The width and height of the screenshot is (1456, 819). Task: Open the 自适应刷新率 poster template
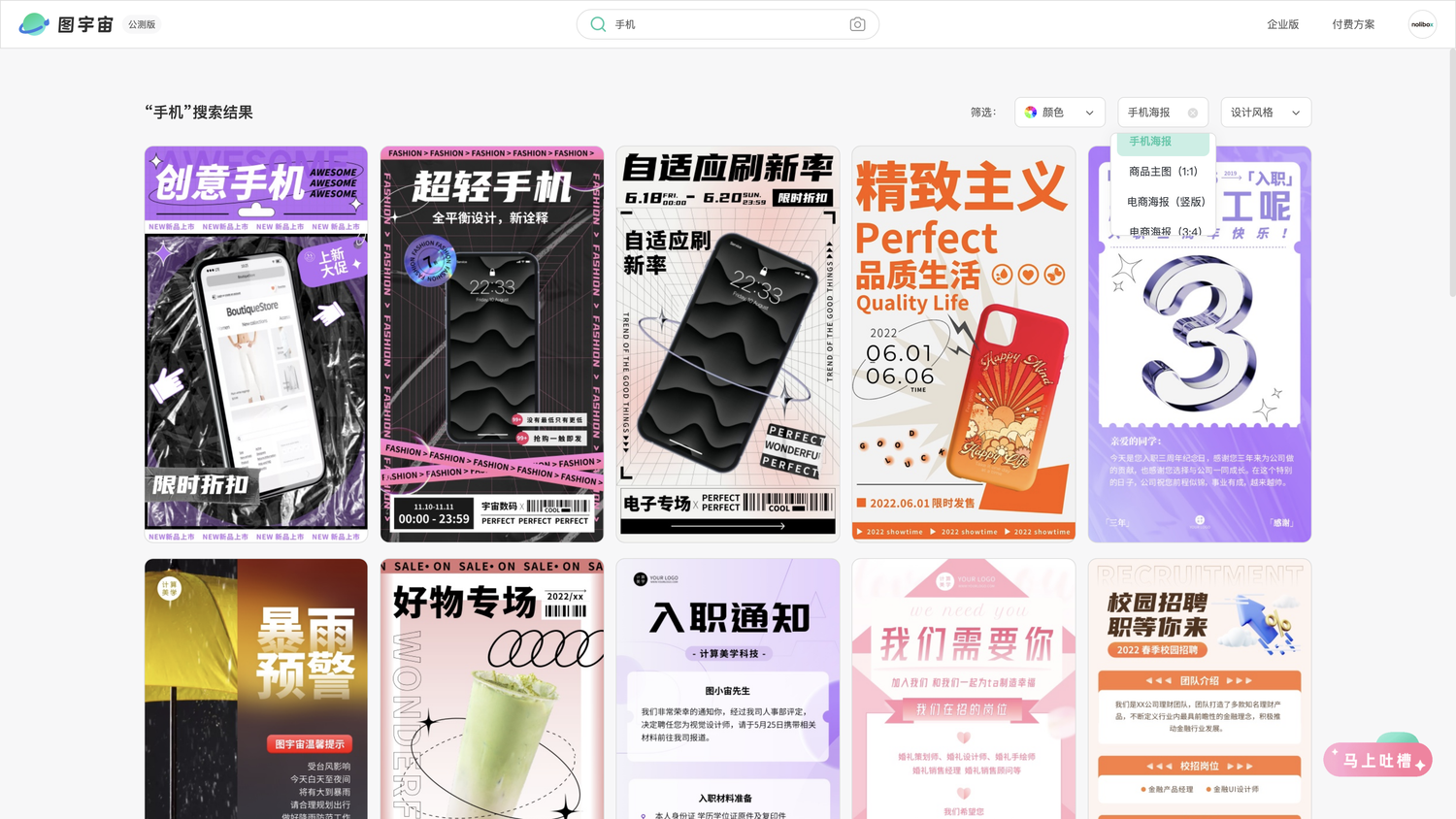pyautogui.click(x=728, y=344)
